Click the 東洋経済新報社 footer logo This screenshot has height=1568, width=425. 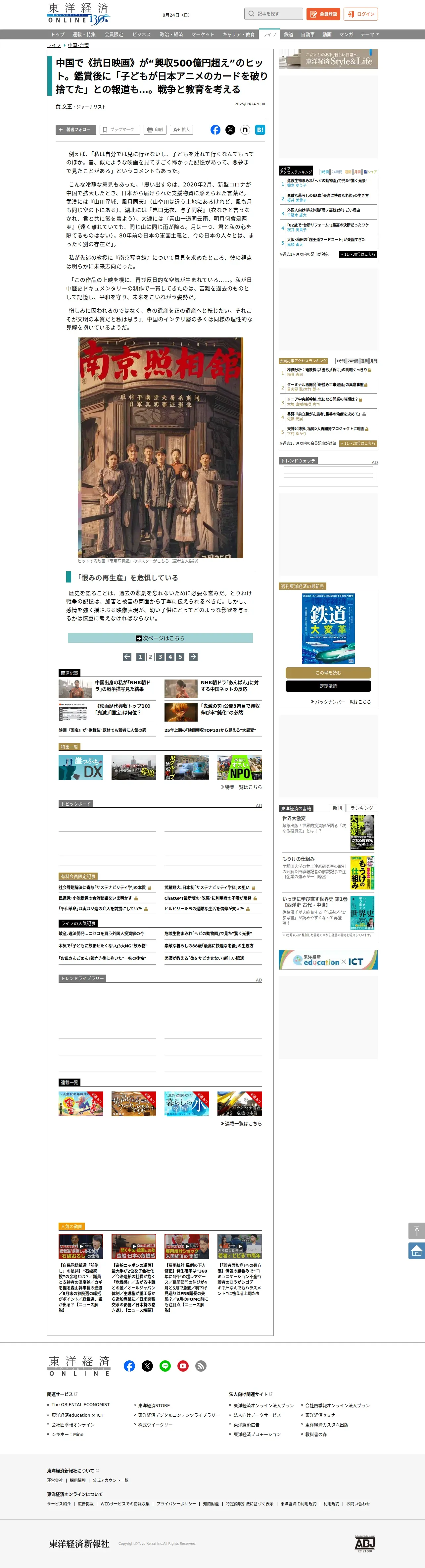79,1543
